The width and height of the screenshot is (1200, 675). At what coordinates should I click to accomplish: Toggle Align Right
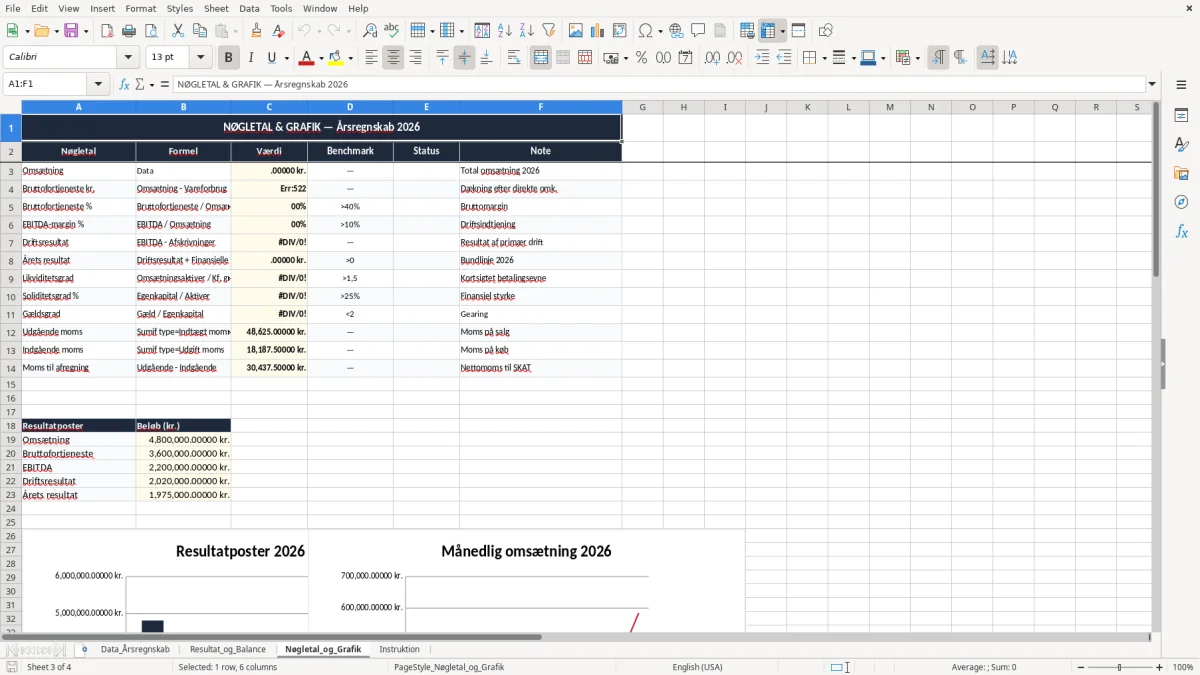coord(415,58)
